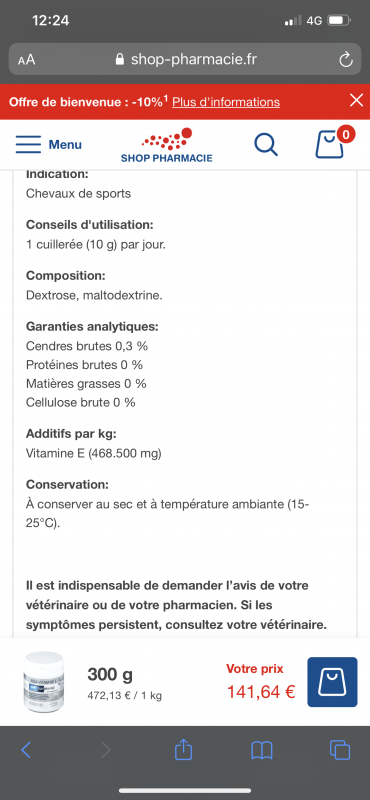
Task: Add the 300 g product to cart
Action: 332,682
